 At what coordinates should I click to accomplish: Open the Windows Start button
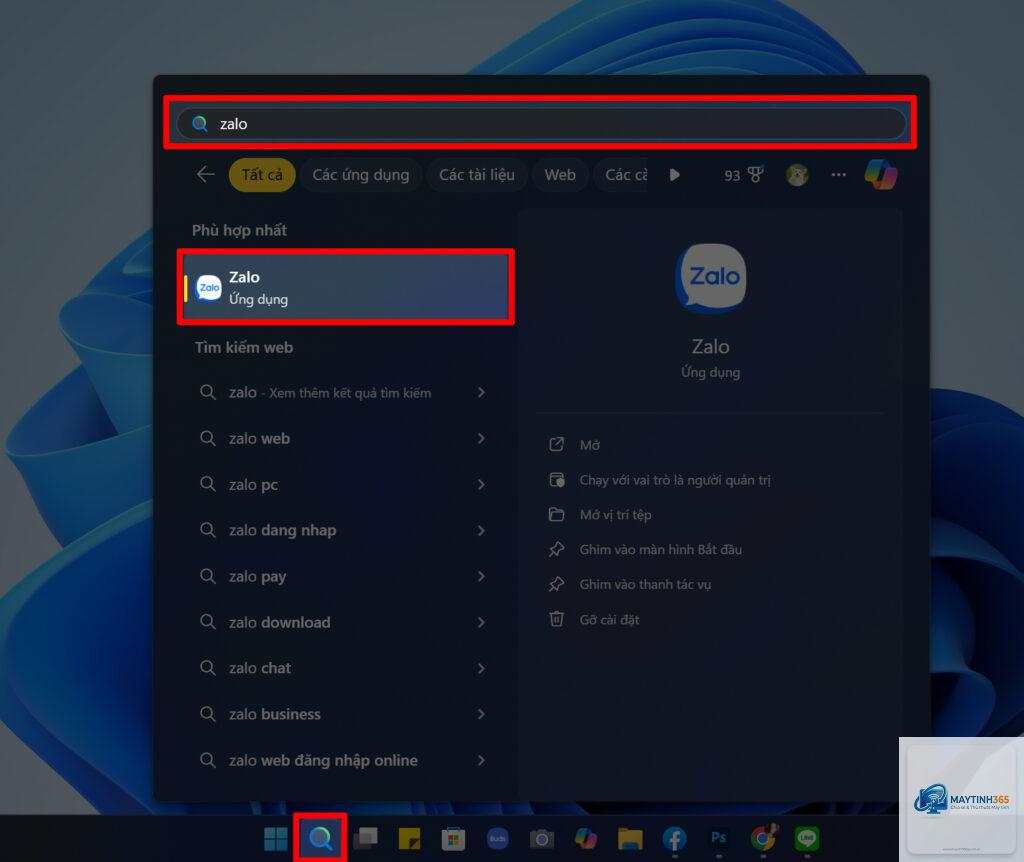[x=276, y=838]
